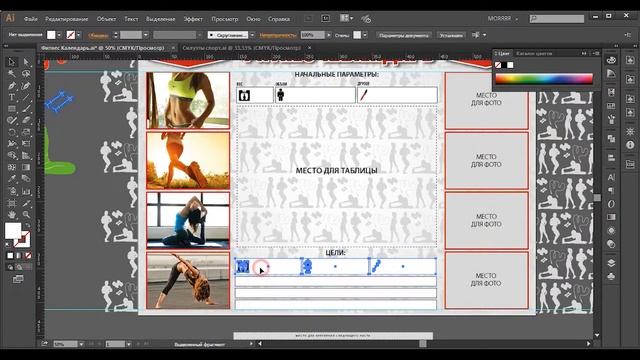This screenshot has width=640, height=360.
Task: Select the Pen tool
Action: click(11, 85)
